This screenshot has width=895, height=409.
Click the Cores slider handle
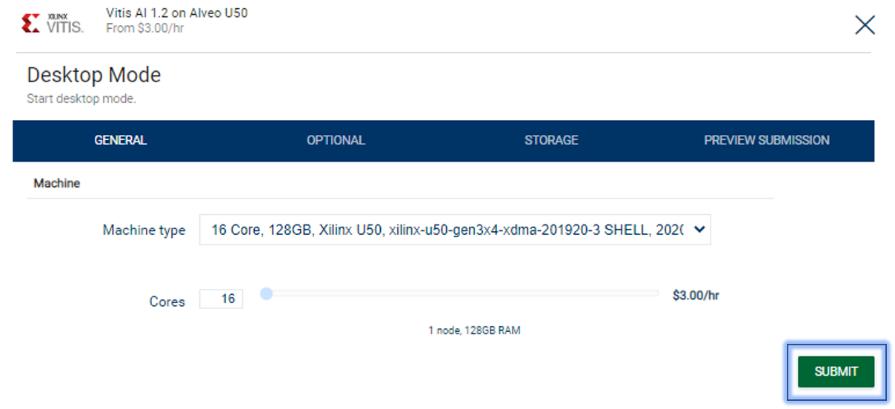coord(266,294)
